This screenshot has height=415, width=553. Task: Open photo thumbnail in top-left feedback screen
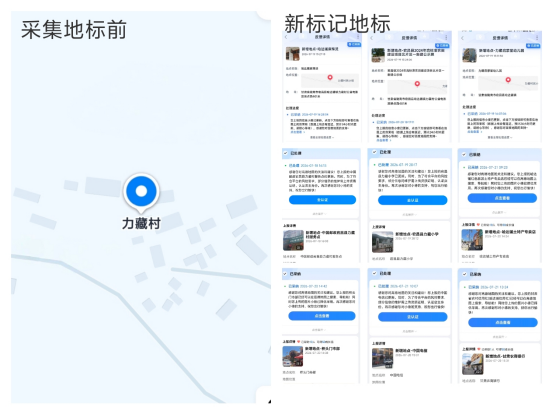[x=292, y=54]
